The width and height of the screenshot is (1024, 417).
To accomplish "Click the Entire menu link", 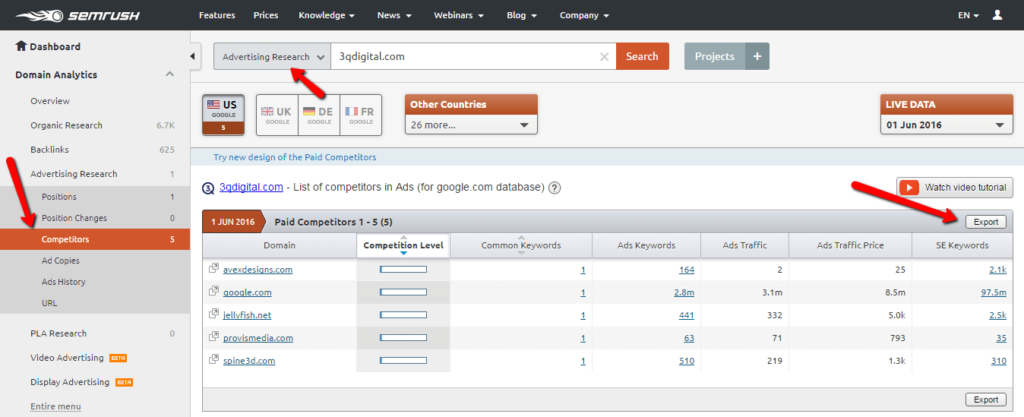I will point(56,407).
